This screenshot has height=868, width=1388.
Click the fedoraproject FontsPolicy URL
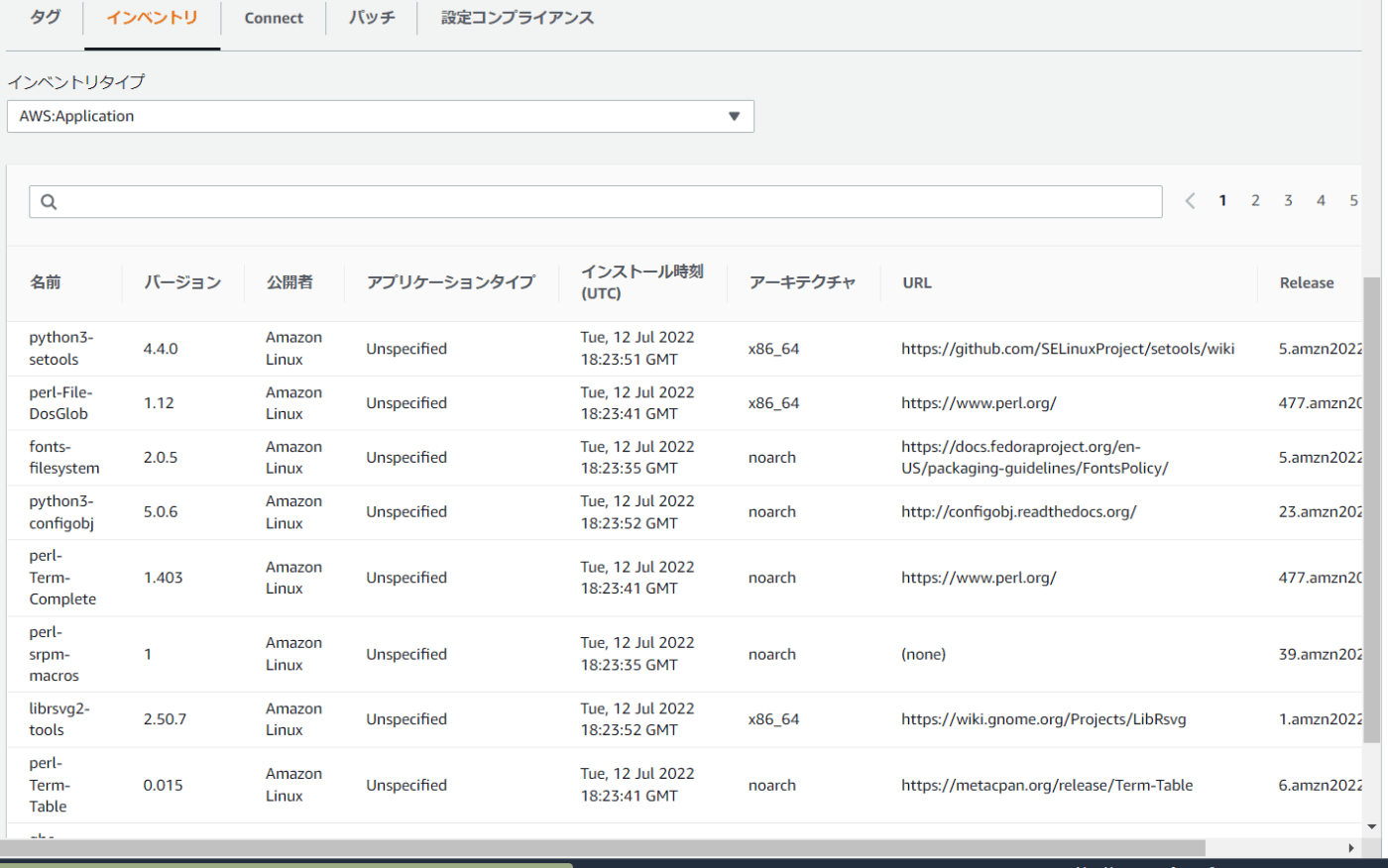1035,458
